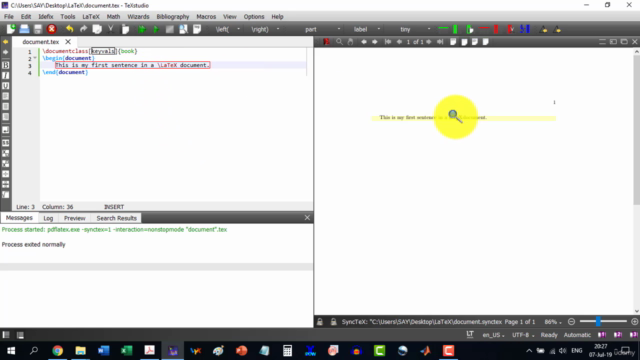
Task: Open the LanguageTool LT status icon
Action: click(x=470, y=335)
